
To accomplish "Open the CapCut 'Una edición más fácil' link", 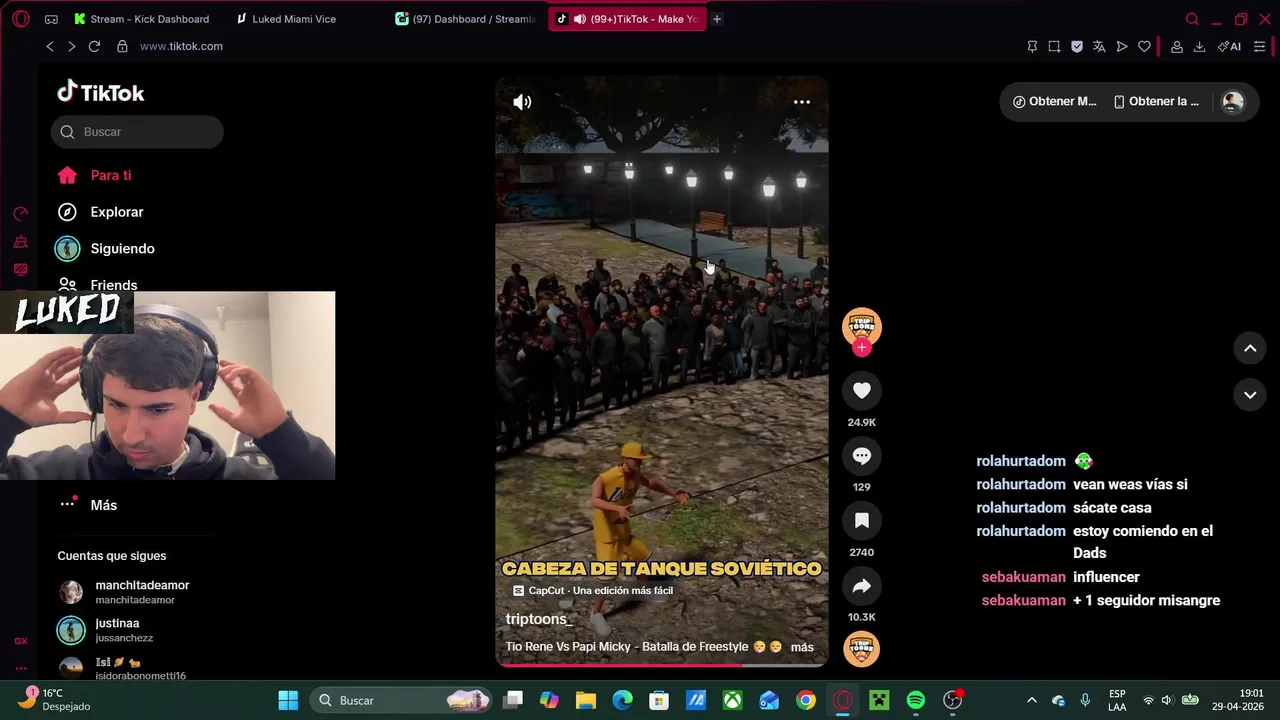I will (x=592, y=591).
